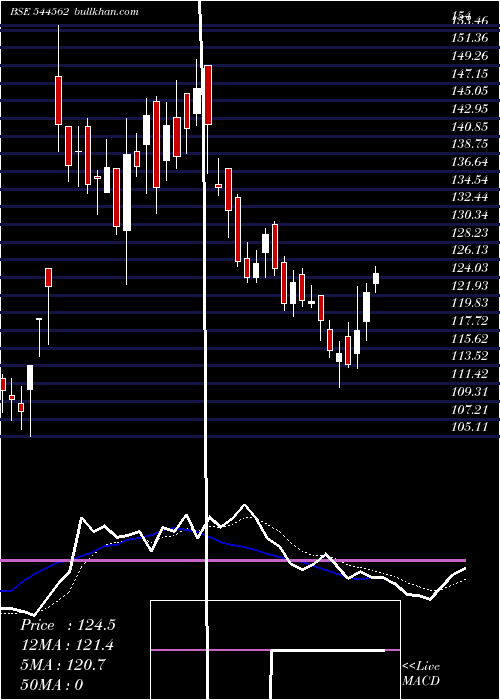Select the 109.31 price axis label

tap(470, 392)
